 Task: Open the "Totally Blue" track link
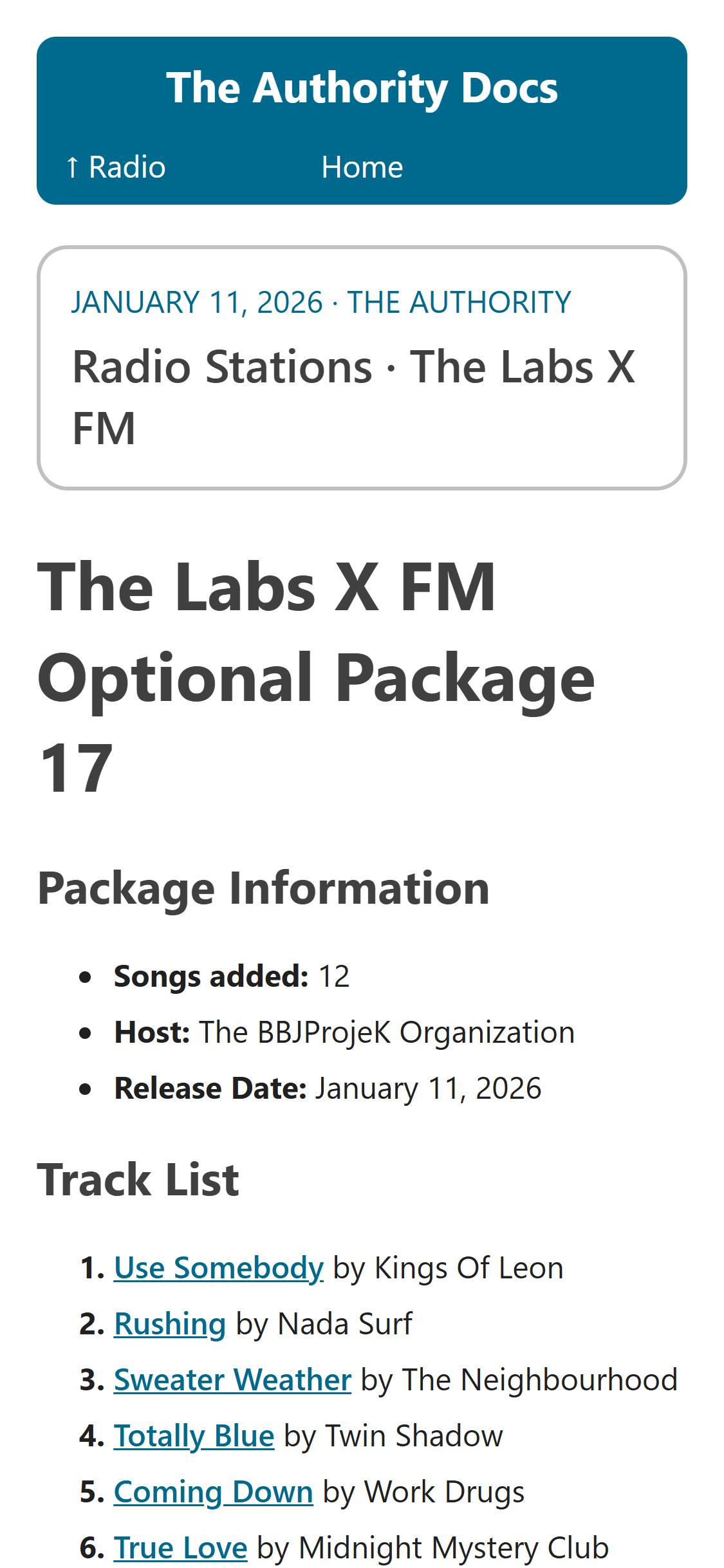point(194,1436)
